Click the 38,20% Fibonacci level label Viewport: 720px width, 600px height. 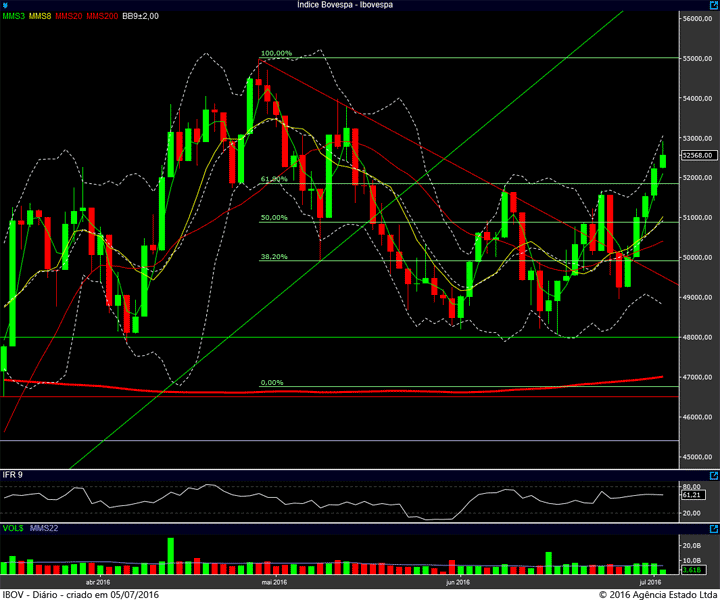[x=274, y=257]
